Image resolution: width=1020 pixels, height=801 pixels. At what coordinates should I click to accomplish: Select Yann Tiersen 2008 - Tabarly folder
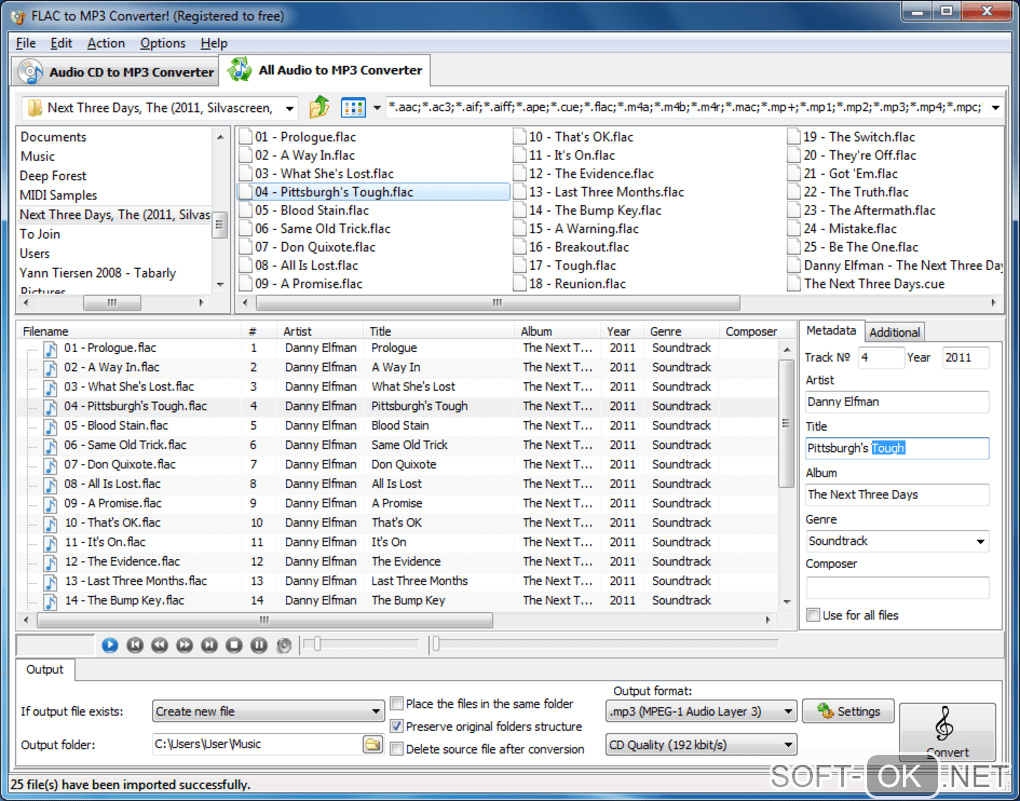click(x=98, y=273)
